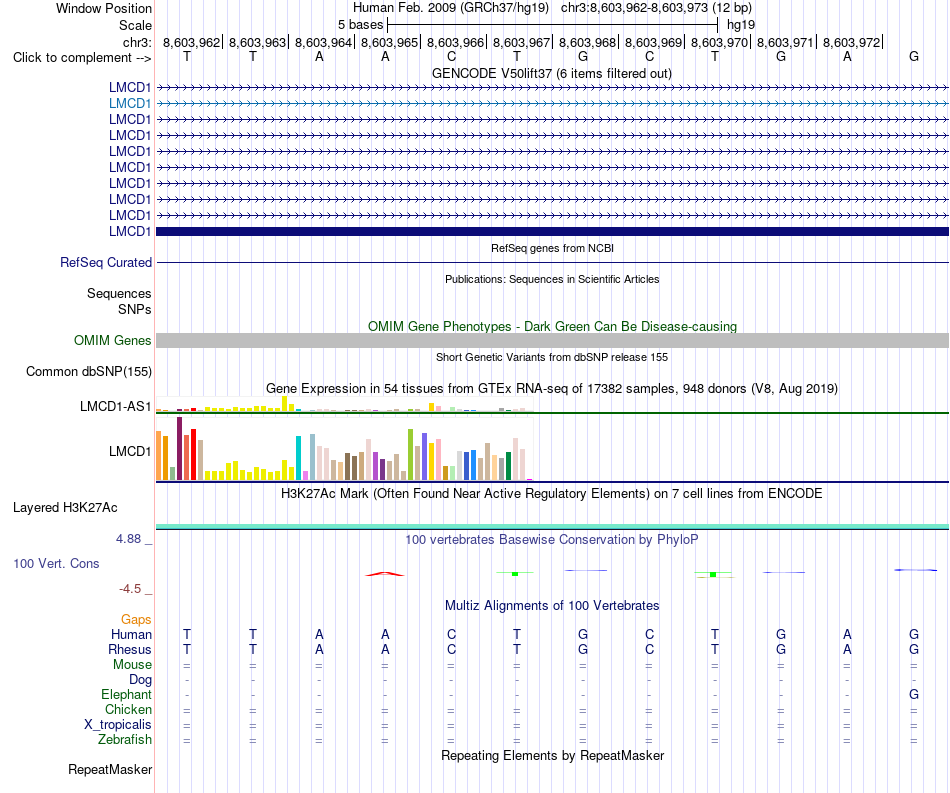Click the '100 Vert. Cons' label
Image resolution: width=950 pixels, height=793 pixels.
[x=56, y=563]
